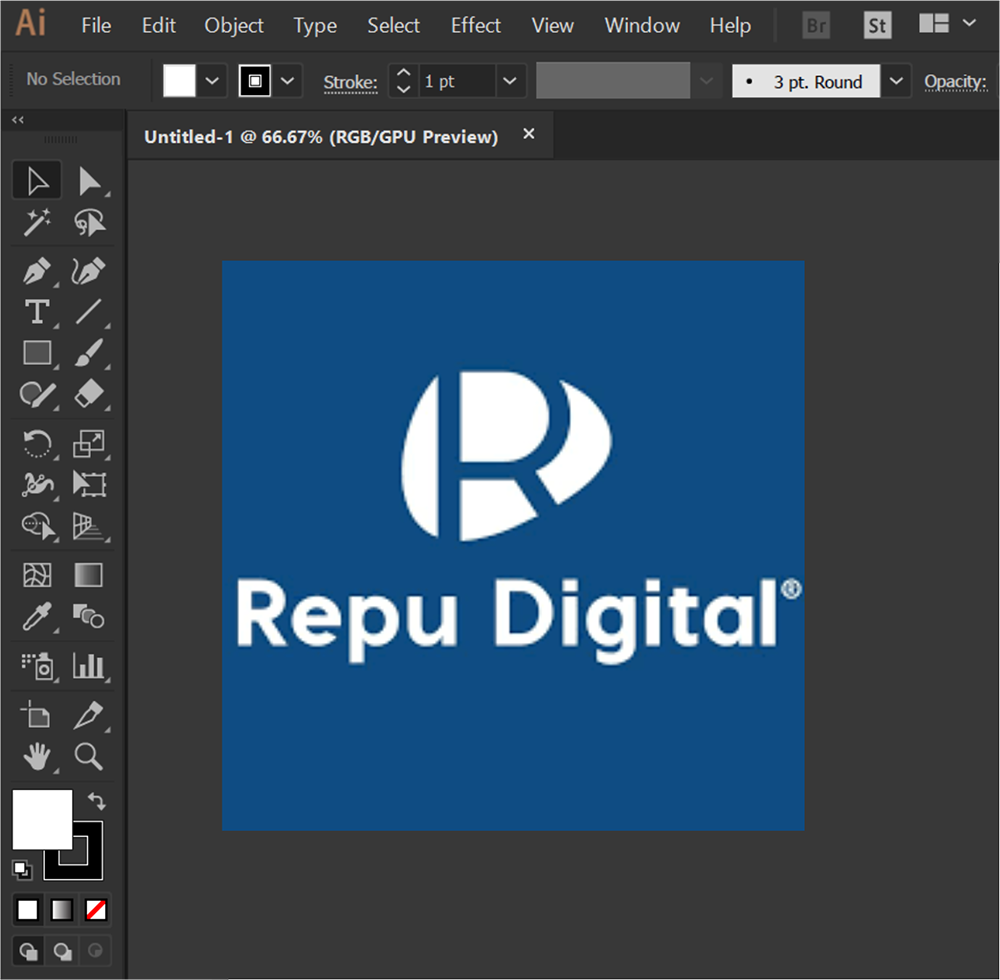
Task: Click the Stroke panel link
Action: coord(350,82)
